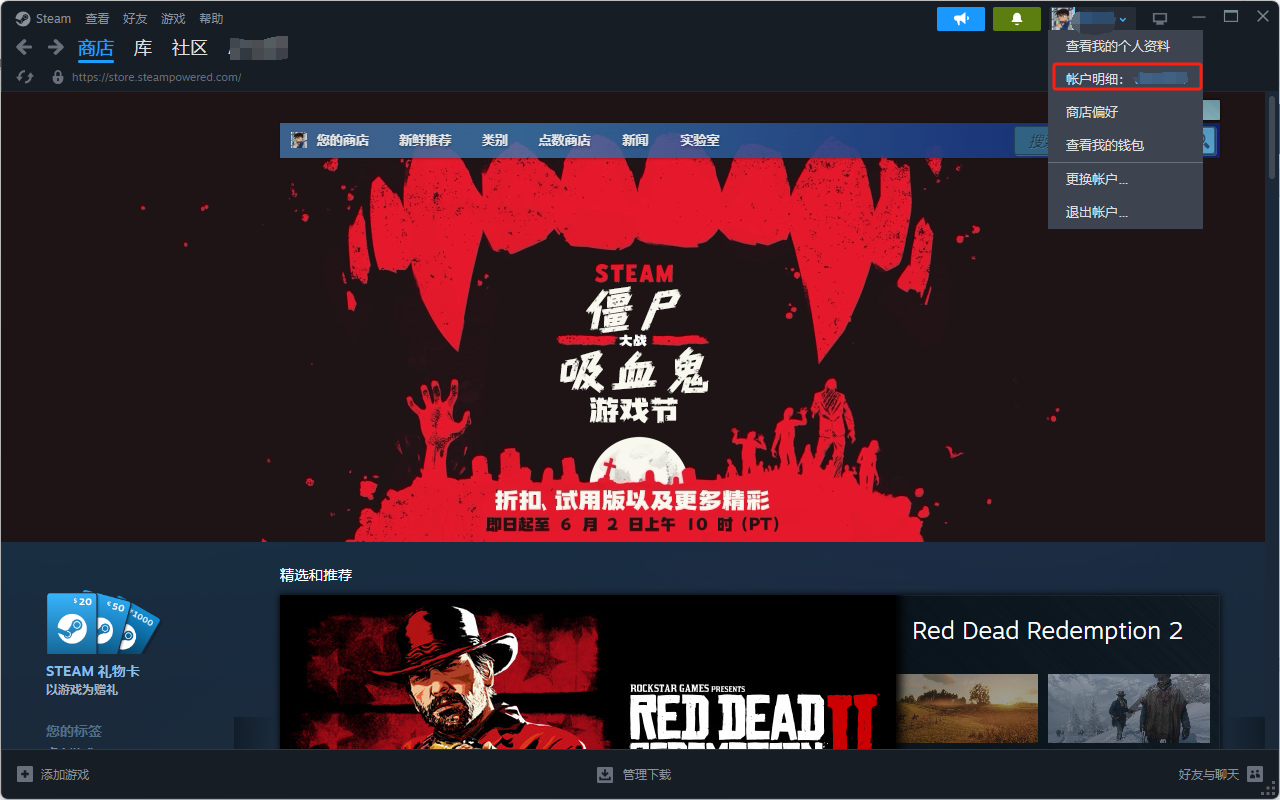Click the padlock icon beside the URL
The width and height of the screenshot is (1280, 800).
[x=58, y=77]
